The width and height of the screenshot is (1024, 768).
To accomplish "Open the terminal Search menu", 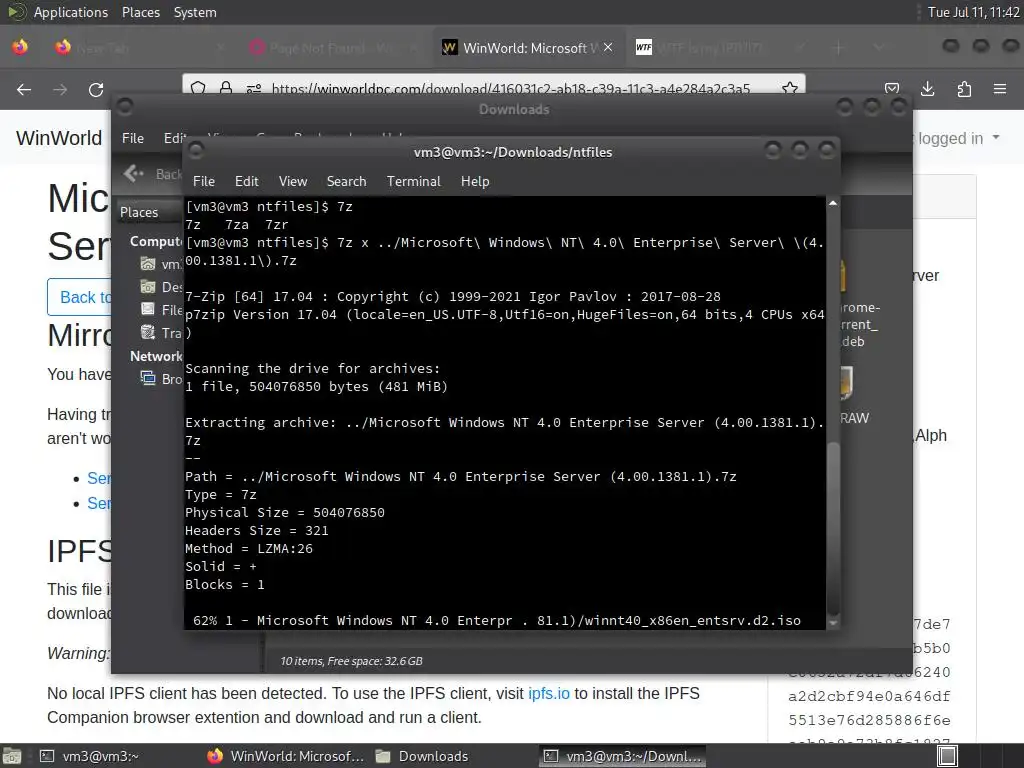I will tap(346, 181).
